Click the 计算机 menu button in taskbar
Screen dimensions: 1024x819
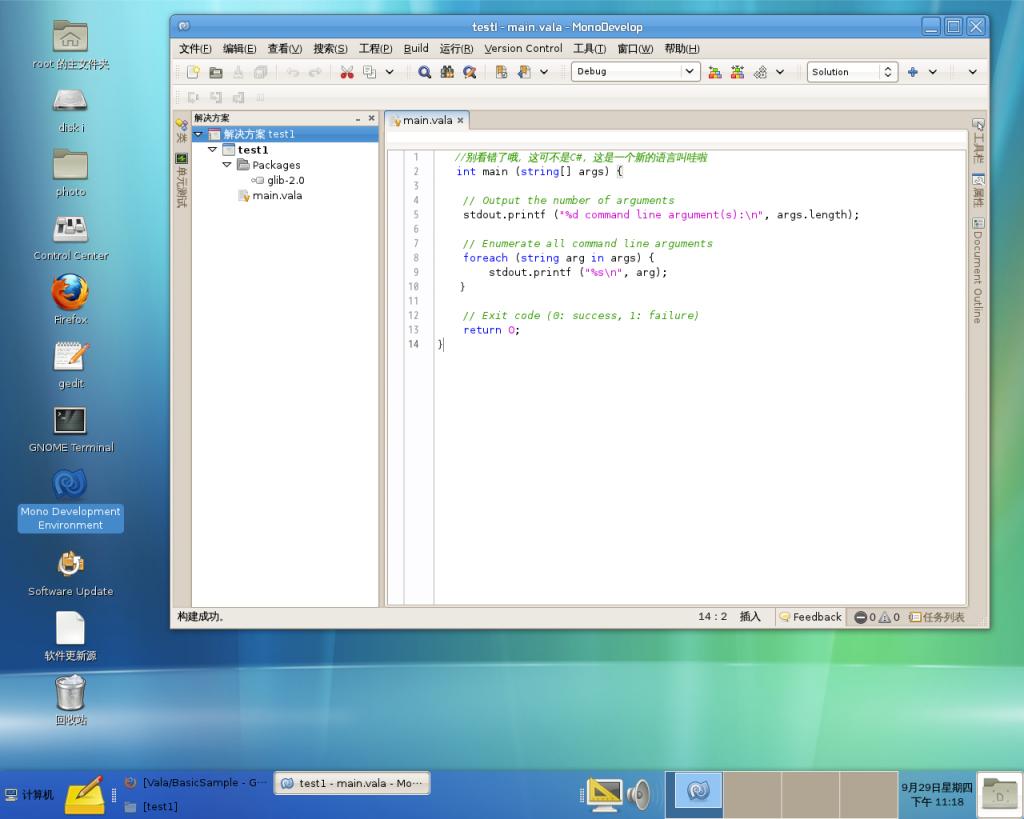pyautogui.click(x=29, y=795)
